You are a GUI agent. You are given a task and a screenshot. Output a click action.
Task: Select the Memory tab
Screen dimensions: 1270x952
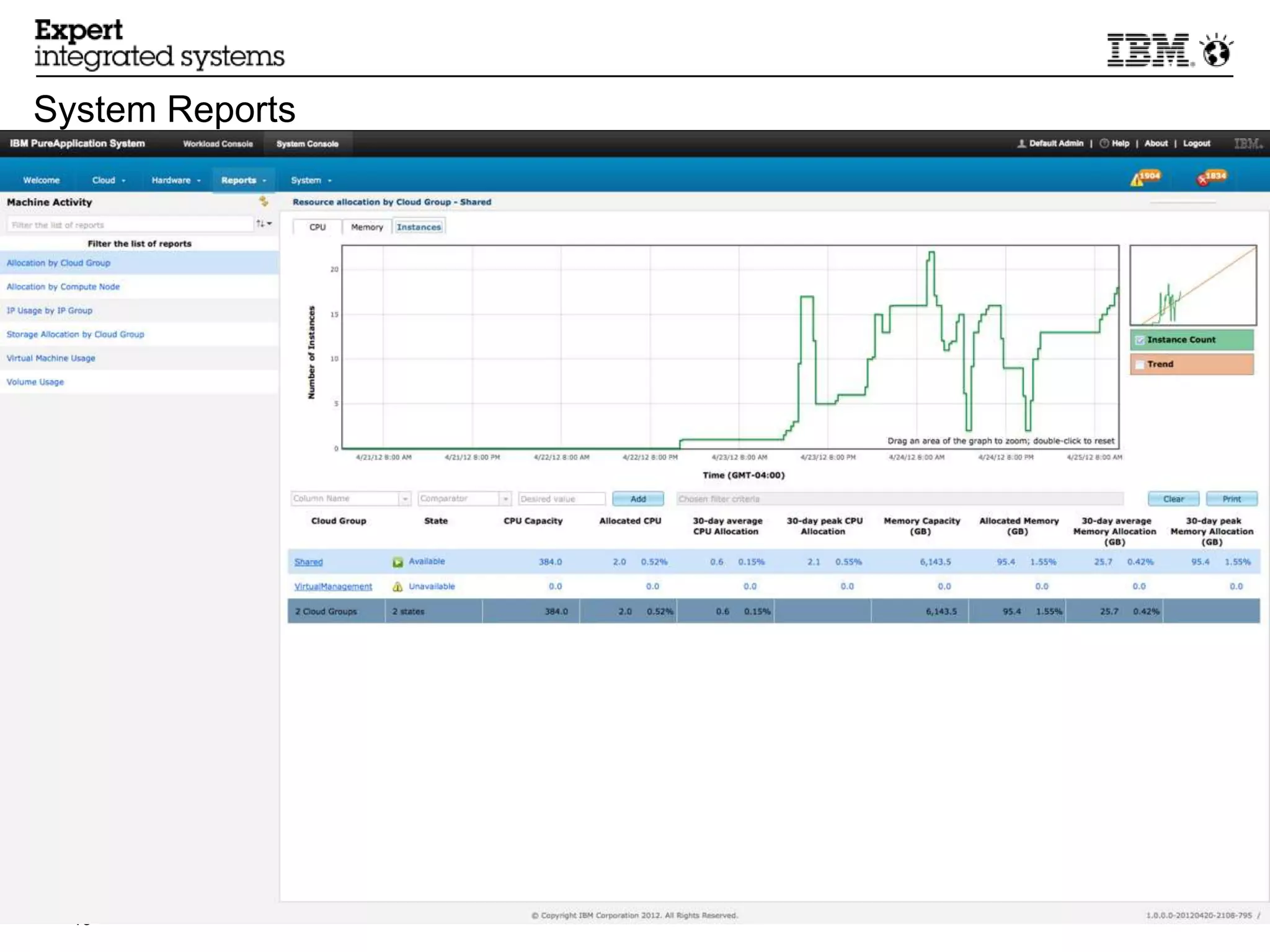tap(367, 227)
